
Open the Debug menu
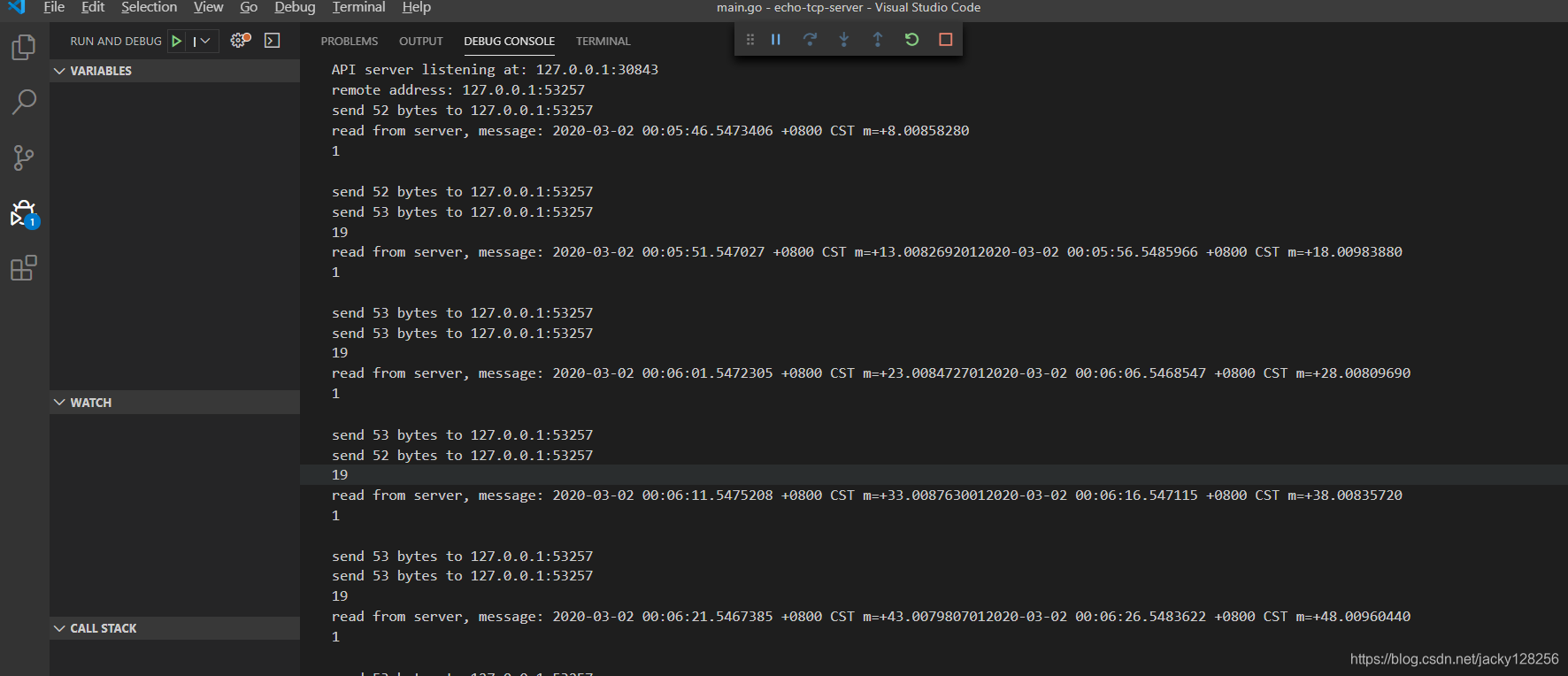[295, 7]
